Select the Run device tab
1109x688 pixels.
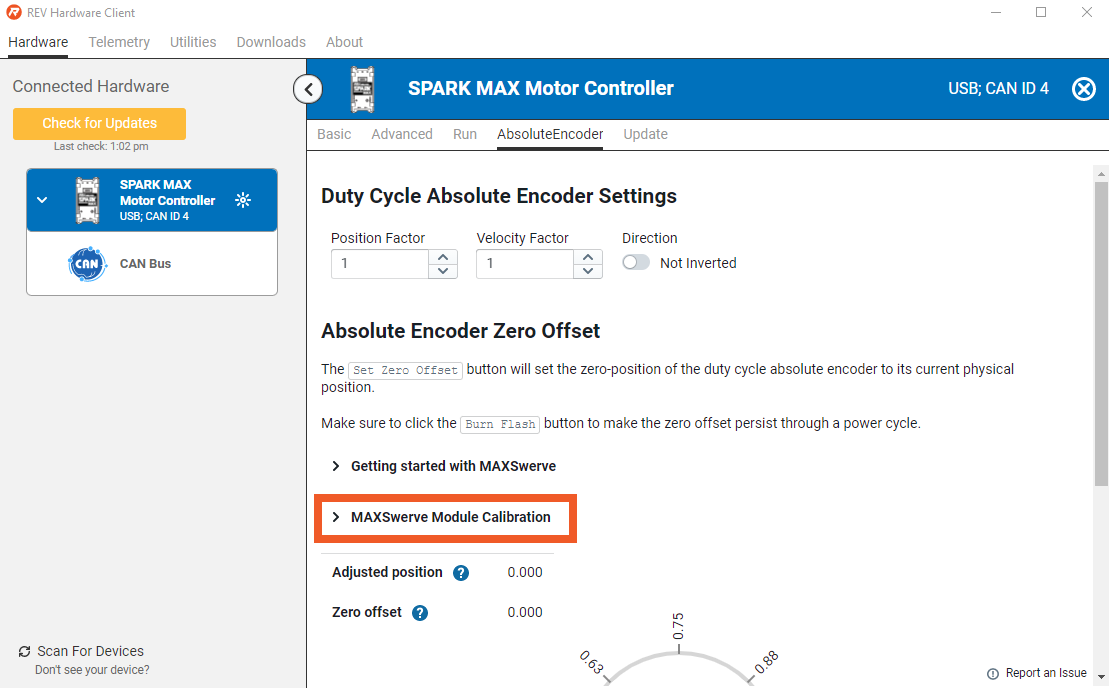tap(465, 134)
